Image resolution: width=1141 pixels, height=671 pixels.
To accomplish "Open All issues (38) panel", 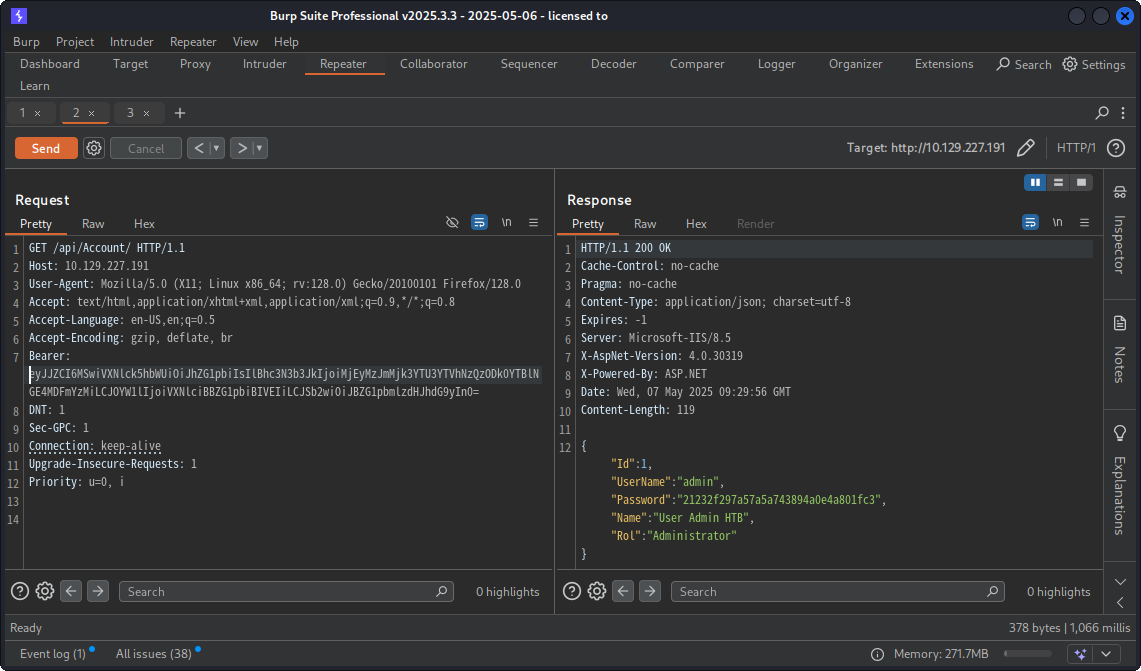I will point(153,654).
